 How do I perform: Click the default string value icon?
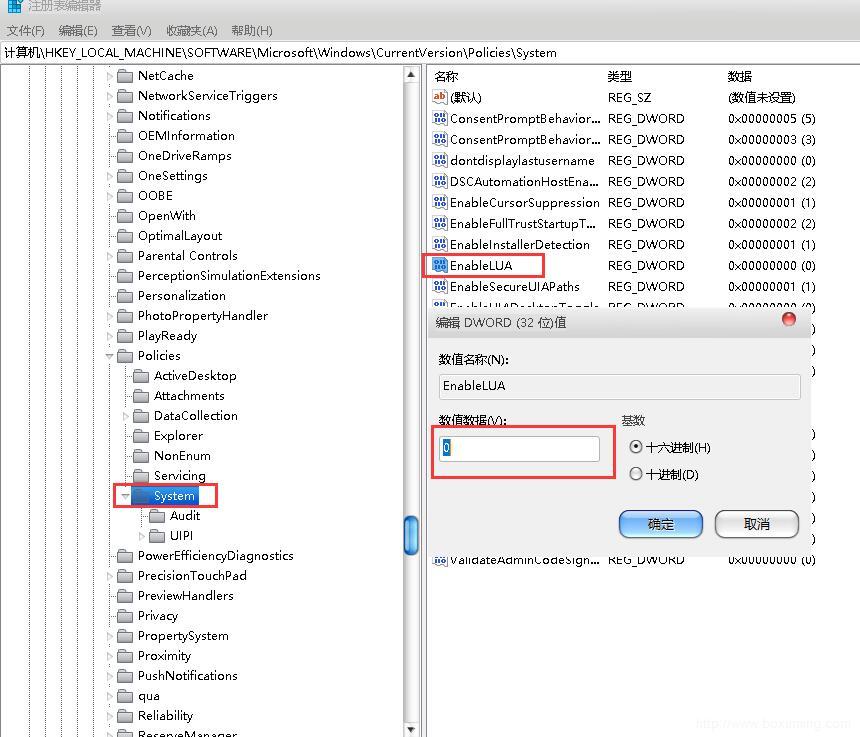click(440, 97)
